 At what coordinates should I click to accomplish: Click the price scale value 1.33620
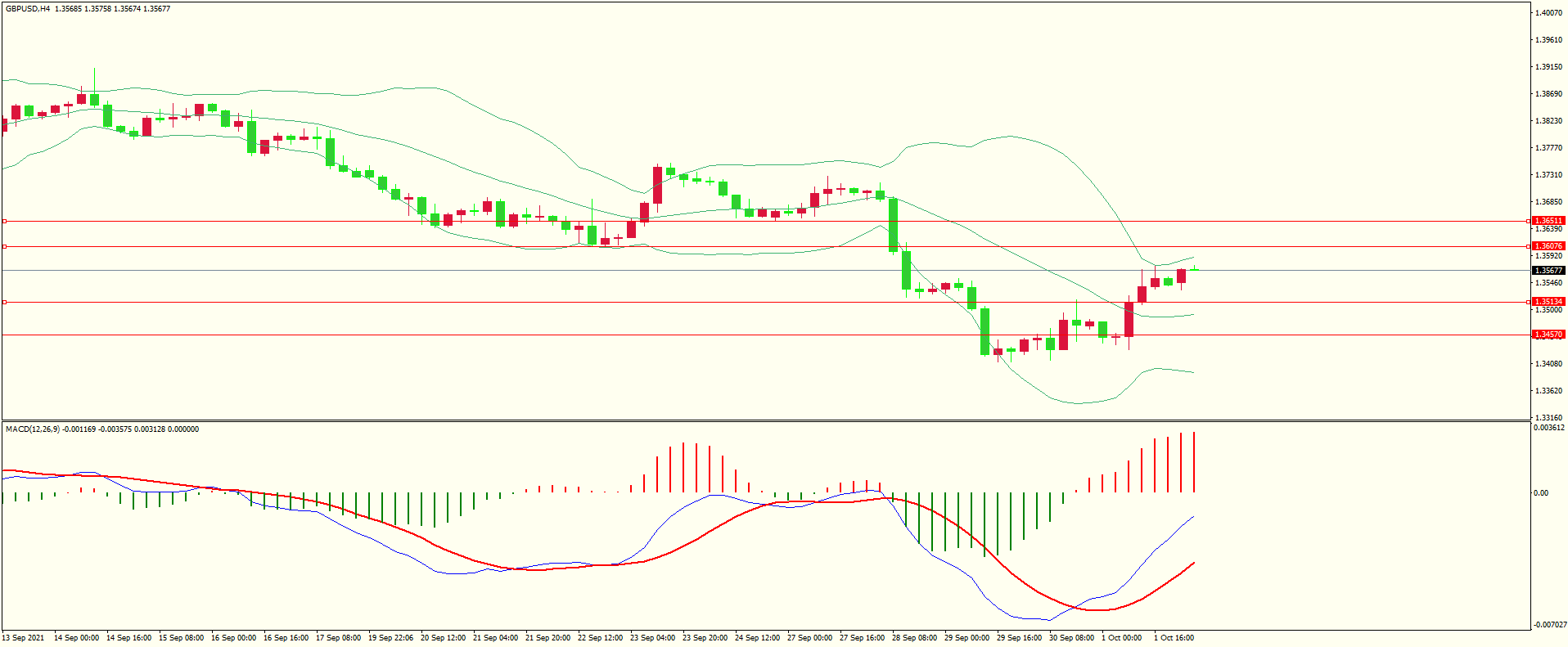pos(1549,391)
